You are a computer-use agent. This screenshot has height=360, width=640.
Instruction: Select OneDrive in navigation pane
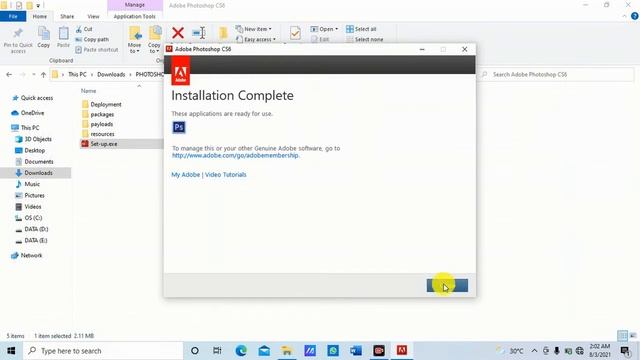click(28, 113)
